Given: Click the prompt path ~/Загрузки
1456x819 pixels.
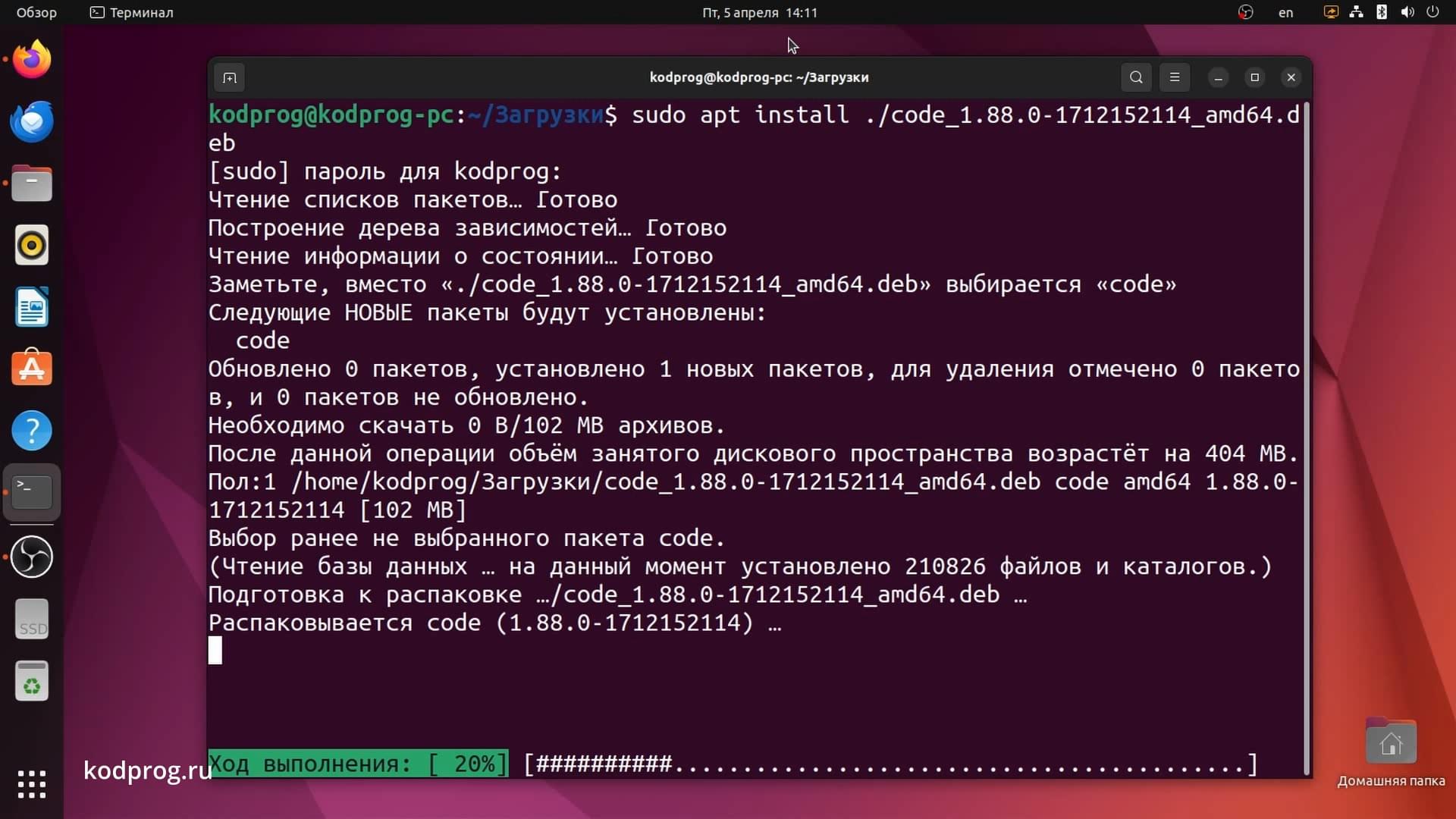Looking at the screenshot, I should tap(535, 115).
